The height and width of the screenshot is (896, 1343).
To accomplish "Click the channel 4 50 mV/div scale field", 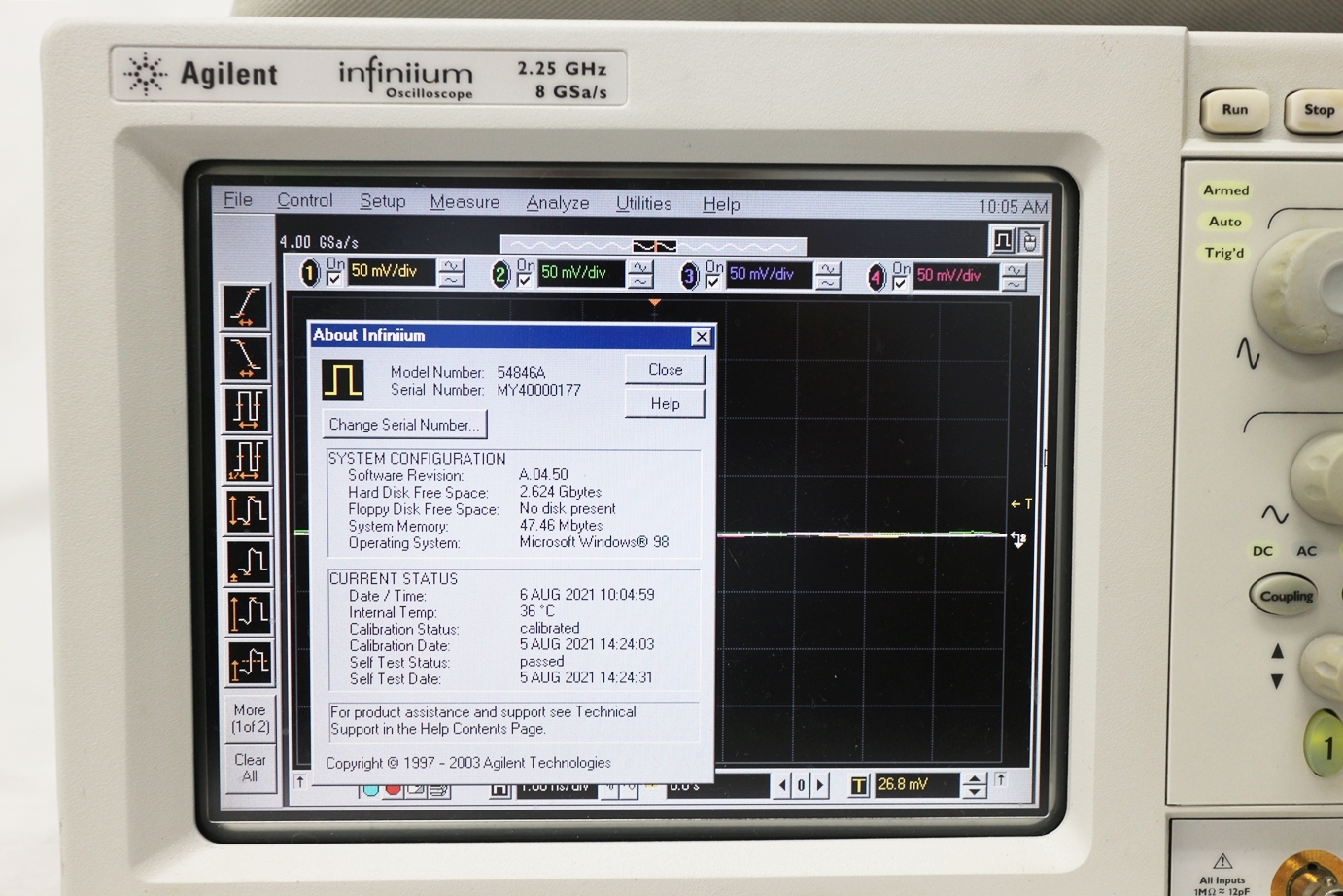I will point(956,276).
